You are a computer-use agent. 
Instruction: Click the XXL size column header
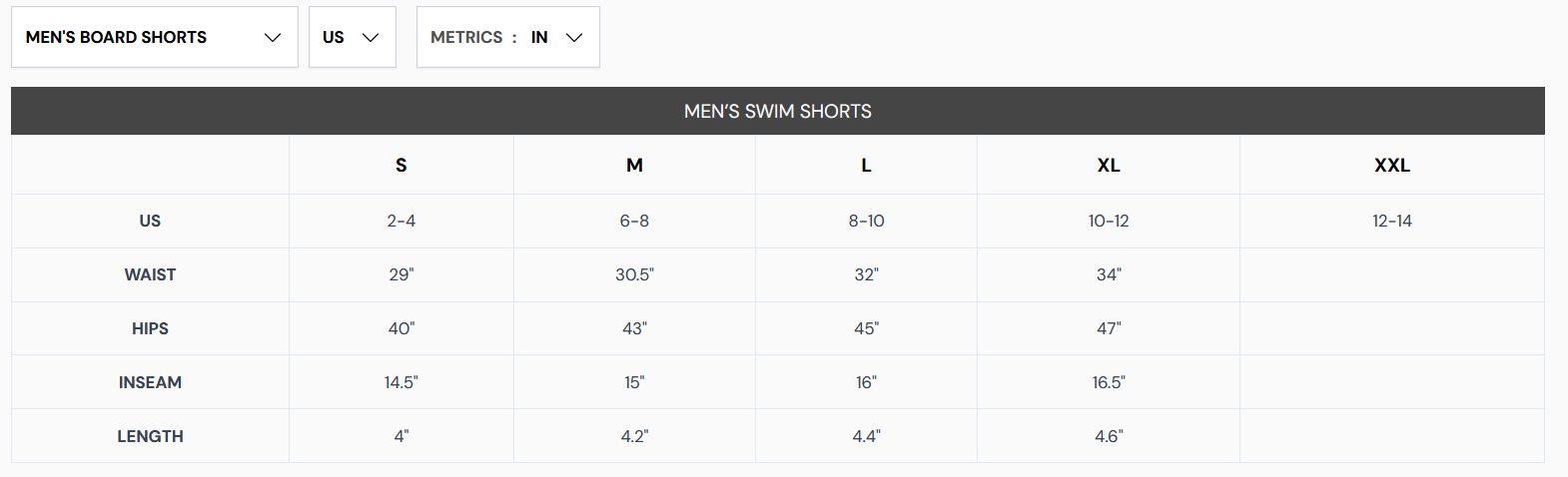pyautogui.click(x=1392, y=165)
